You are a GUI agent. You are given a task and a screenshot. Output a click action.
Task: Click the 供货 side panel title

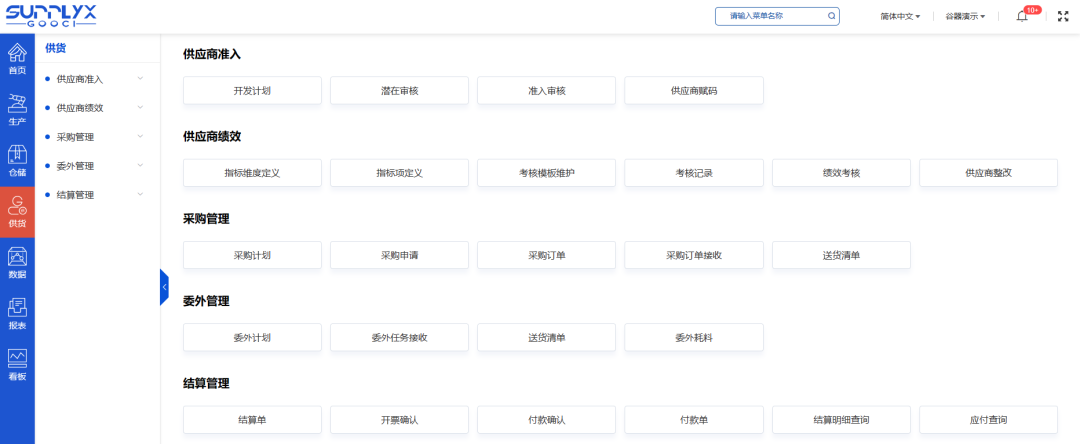(55, 48)
